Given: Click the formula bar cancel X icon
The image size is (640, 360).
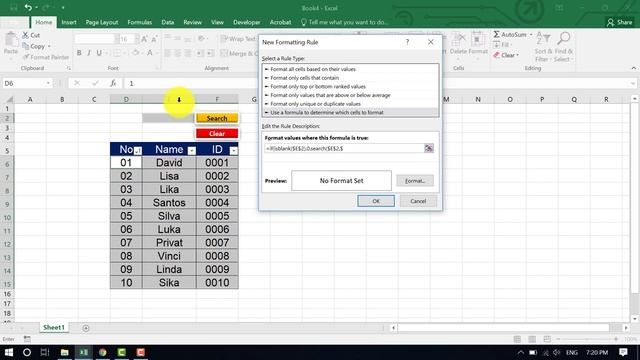Looking at the screenshot, I should tap(77, 83).
